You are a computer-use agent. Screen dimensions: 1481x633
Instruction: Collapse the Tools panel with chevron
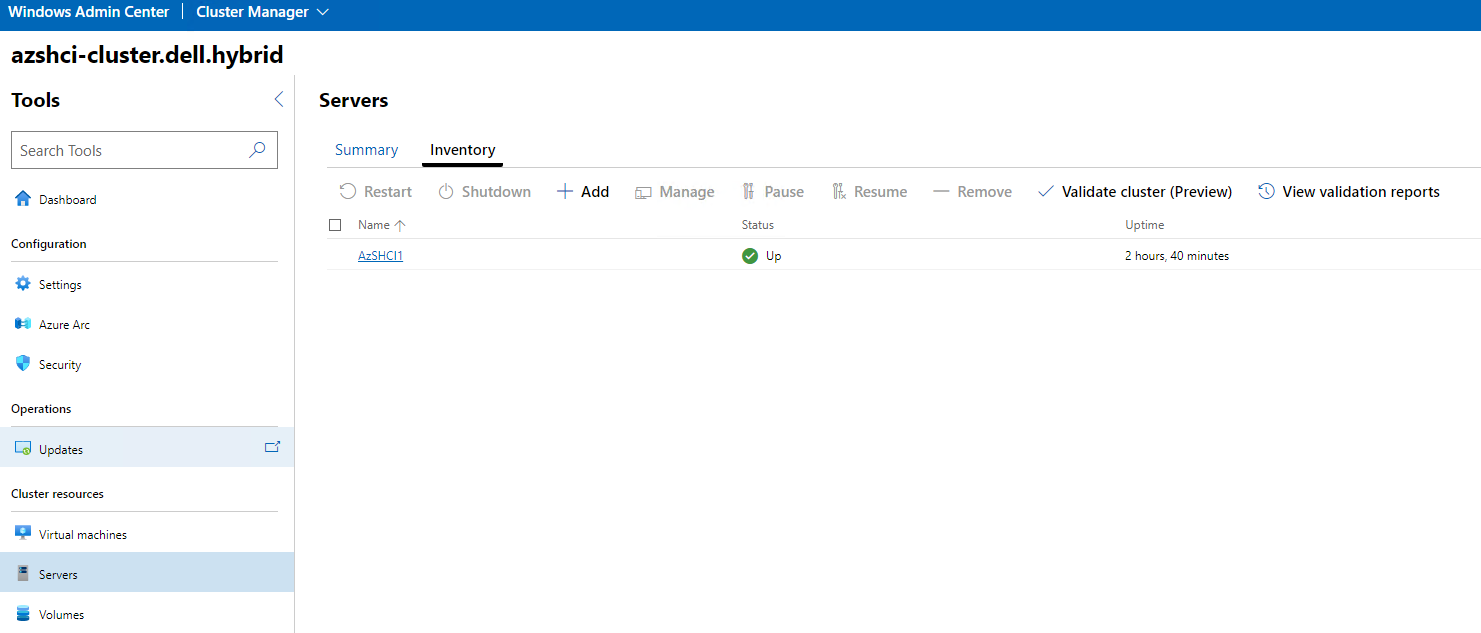tap(278, 99)
